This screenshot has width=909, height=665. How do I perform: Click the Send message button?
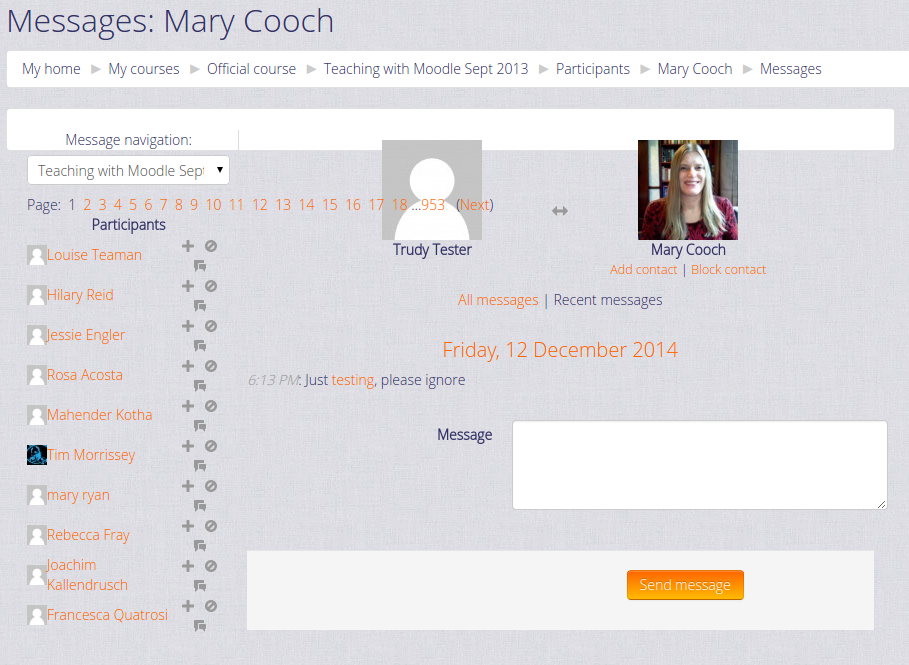coord(685,585)
